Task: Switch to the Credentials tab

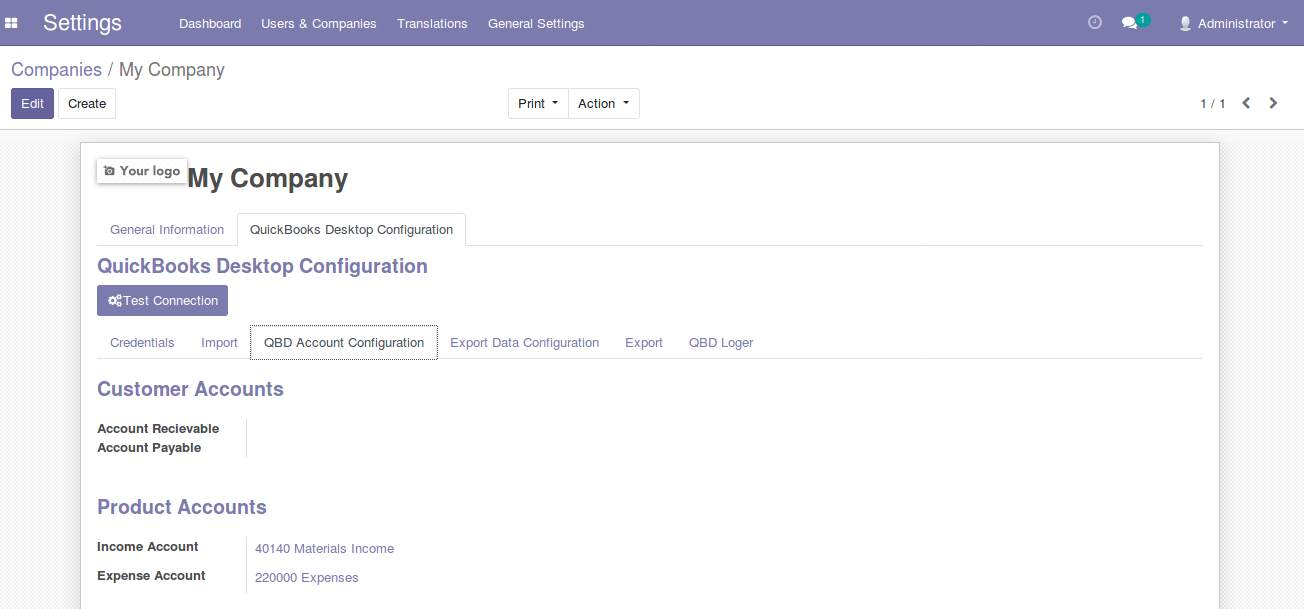Action: [x=142, y=342]
